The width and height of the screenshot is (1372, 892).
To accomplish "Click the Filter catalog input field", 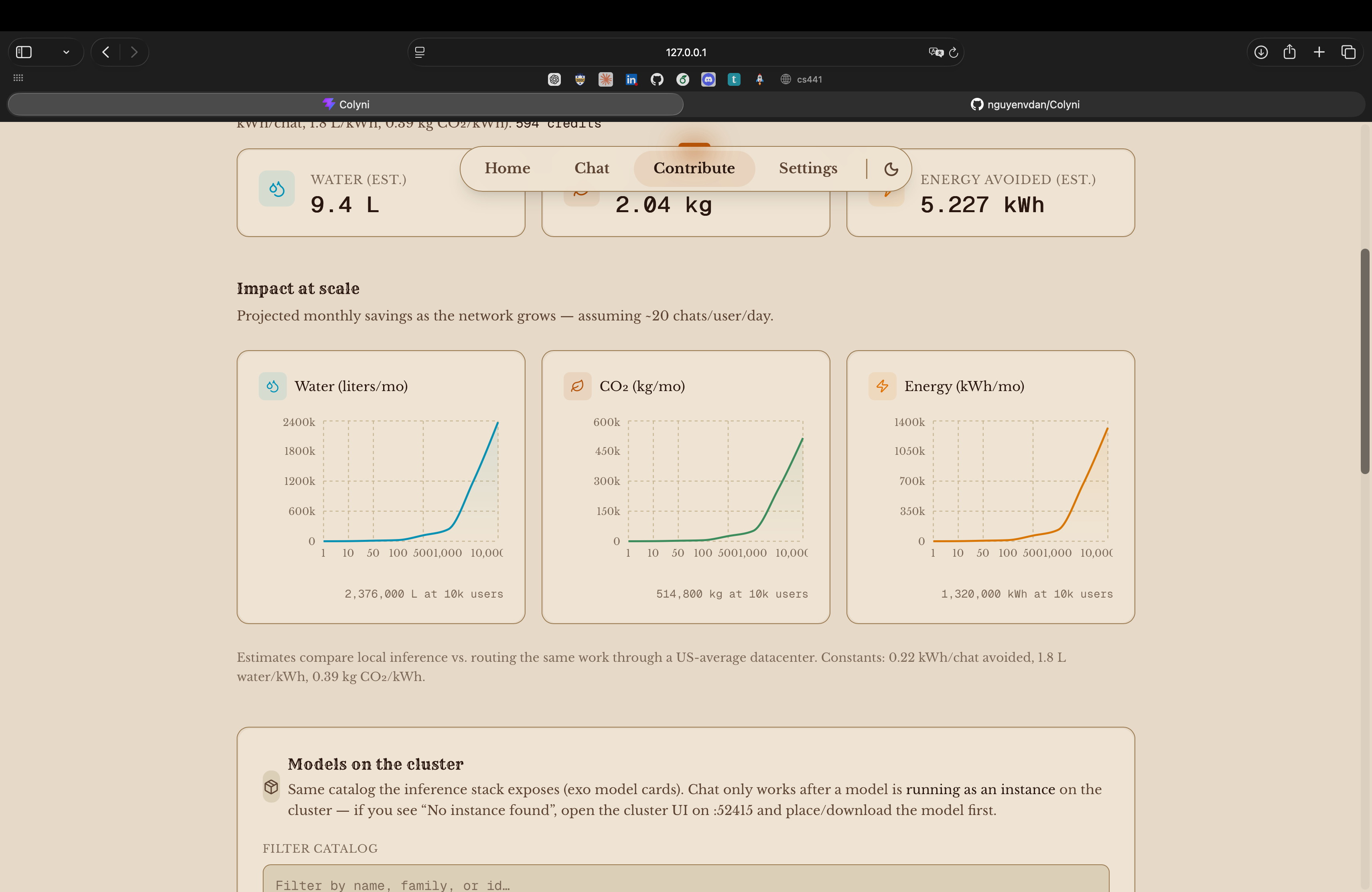I will (686, 882).
